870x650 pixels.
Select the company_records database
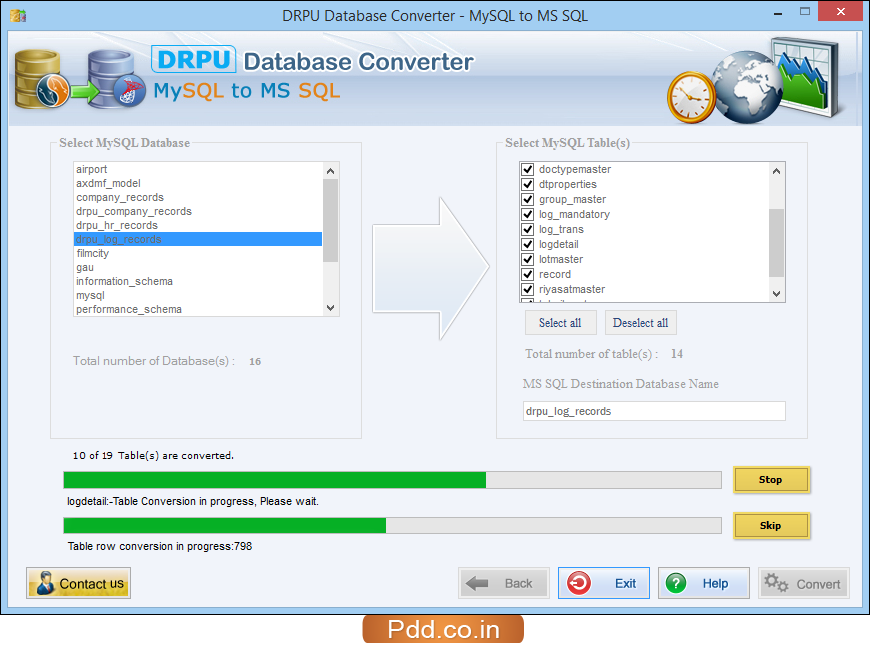pos(198,197)
